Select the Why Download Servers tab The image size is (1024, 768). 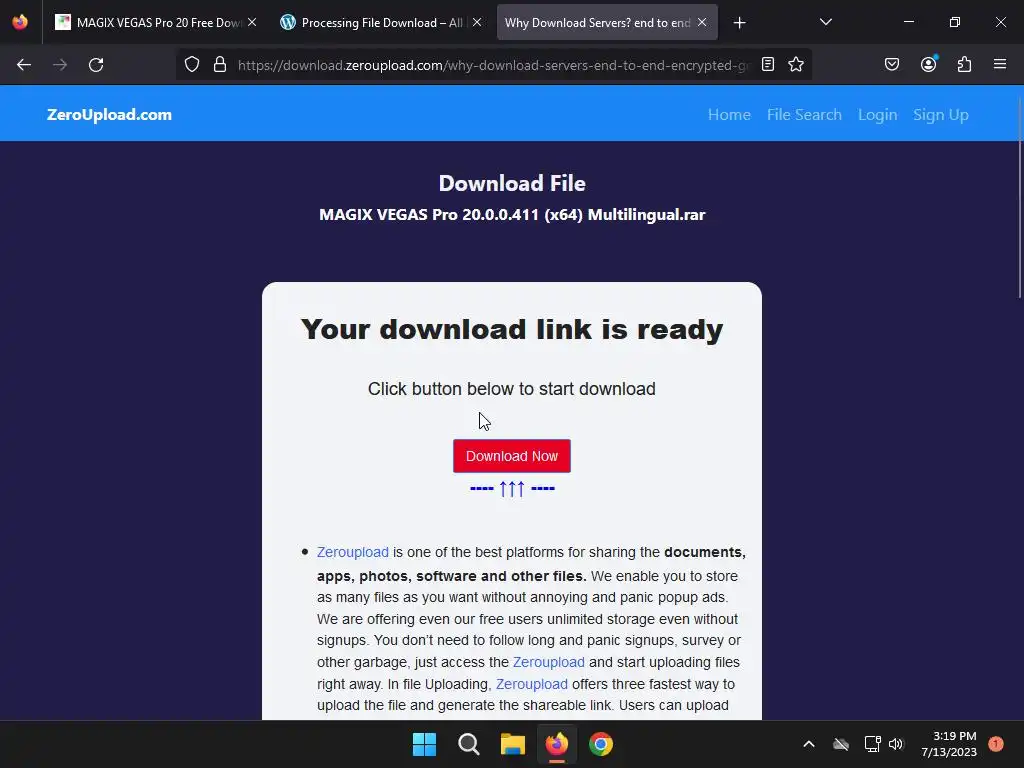pos(607,23)
